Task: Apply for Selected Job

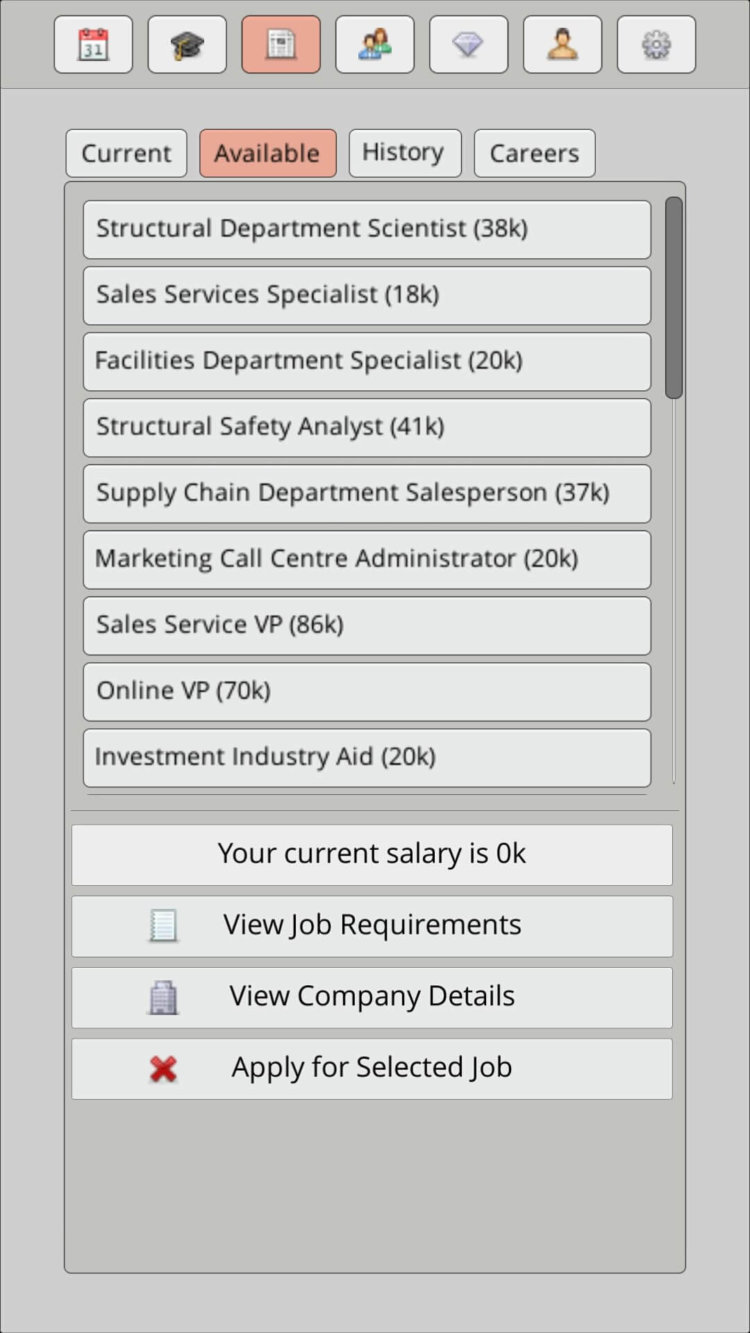Action: coord(372,1068)
